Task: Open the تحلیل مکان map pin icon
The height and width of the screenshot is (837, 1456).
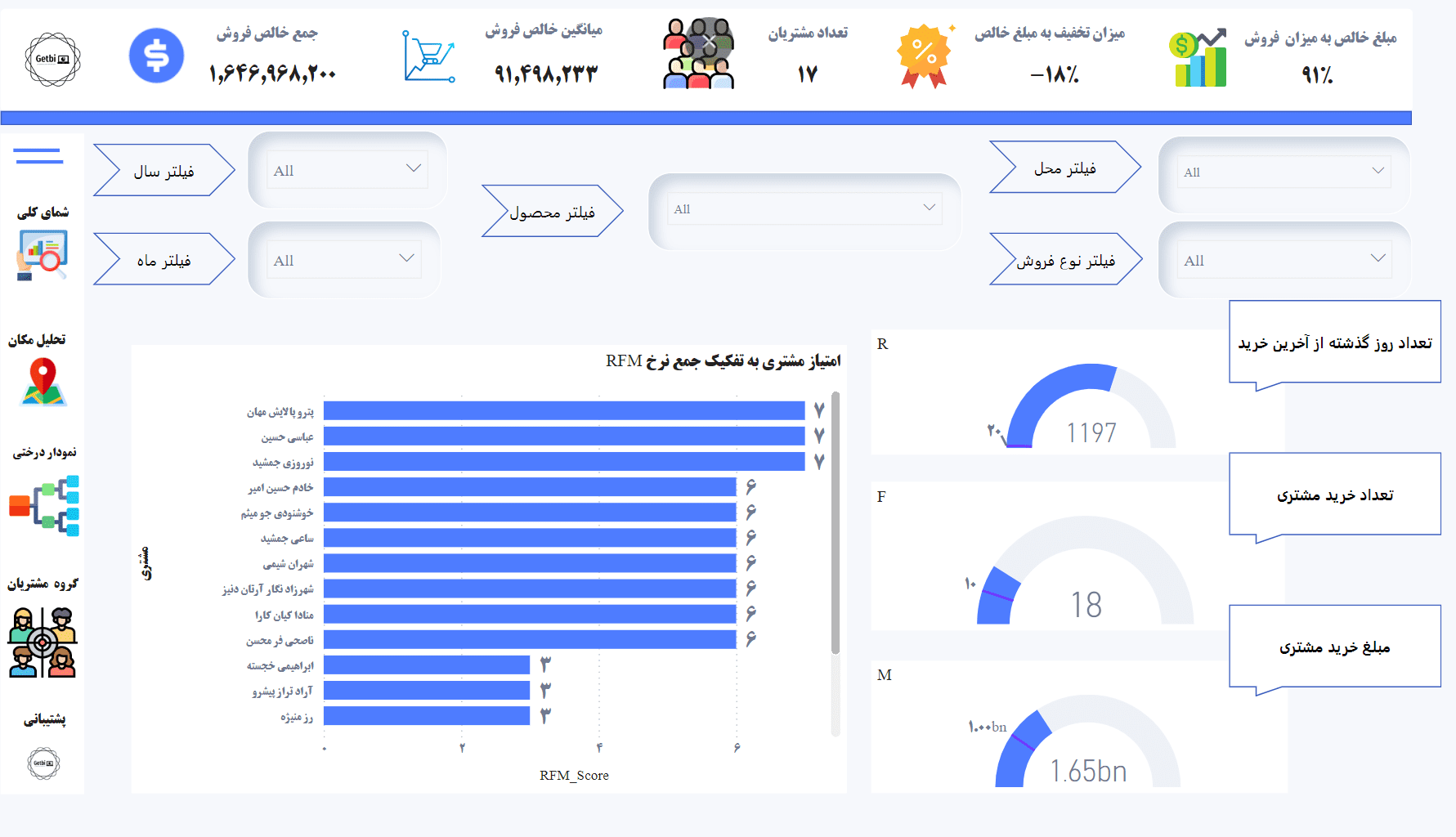Action: coord(43,383)
